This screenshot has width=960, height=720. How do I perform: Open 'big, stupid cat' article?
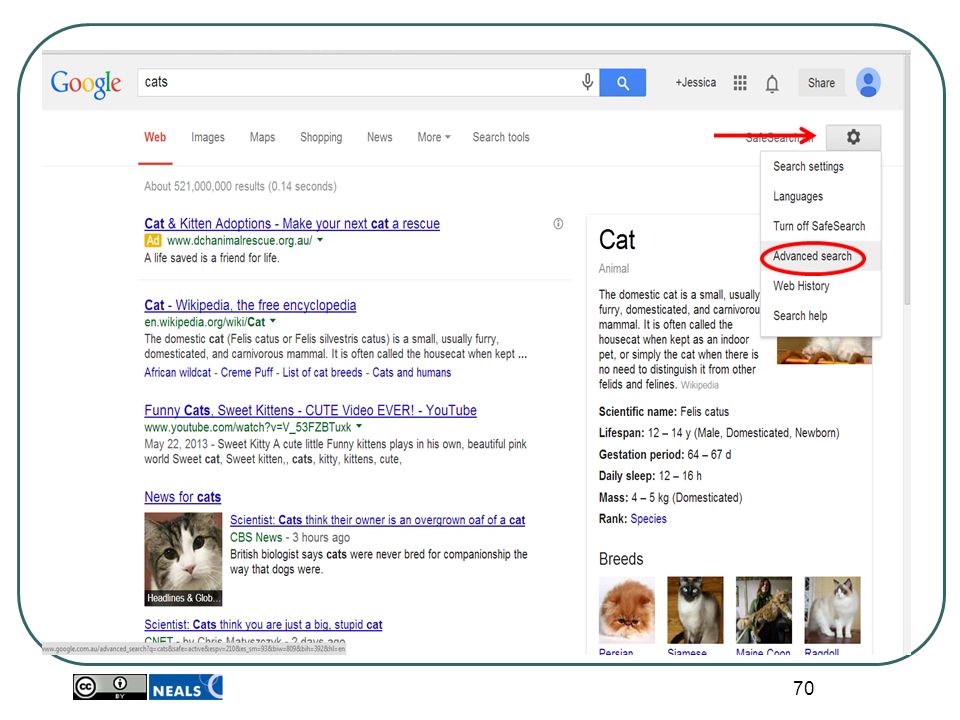click(x=263, y=624)
